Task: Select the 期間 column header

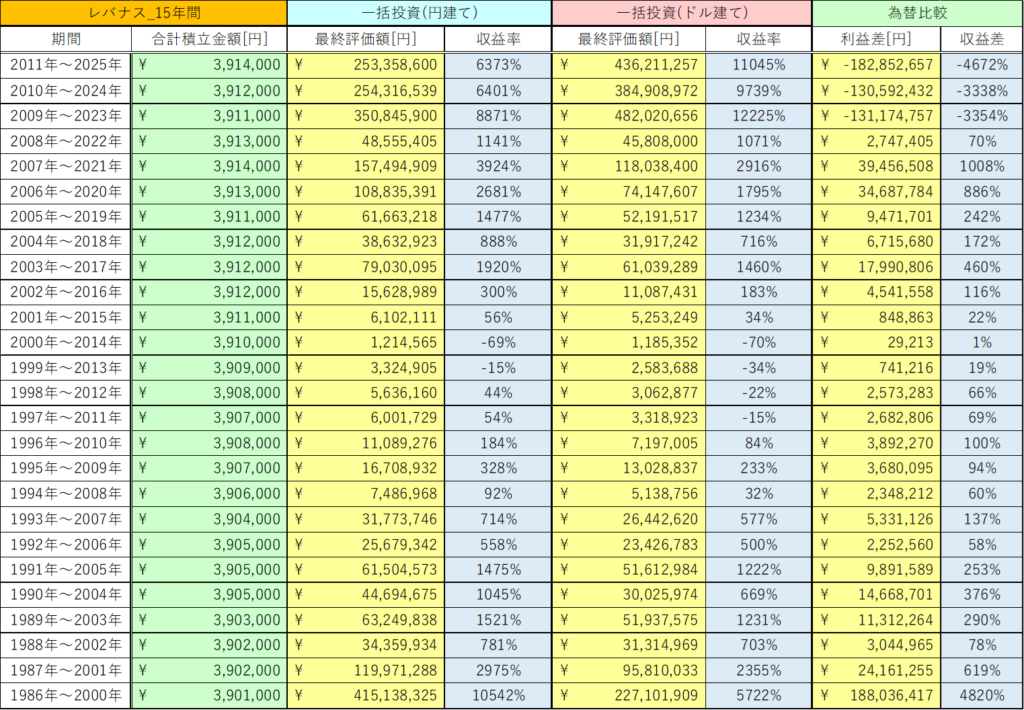Action: point(66,39)
